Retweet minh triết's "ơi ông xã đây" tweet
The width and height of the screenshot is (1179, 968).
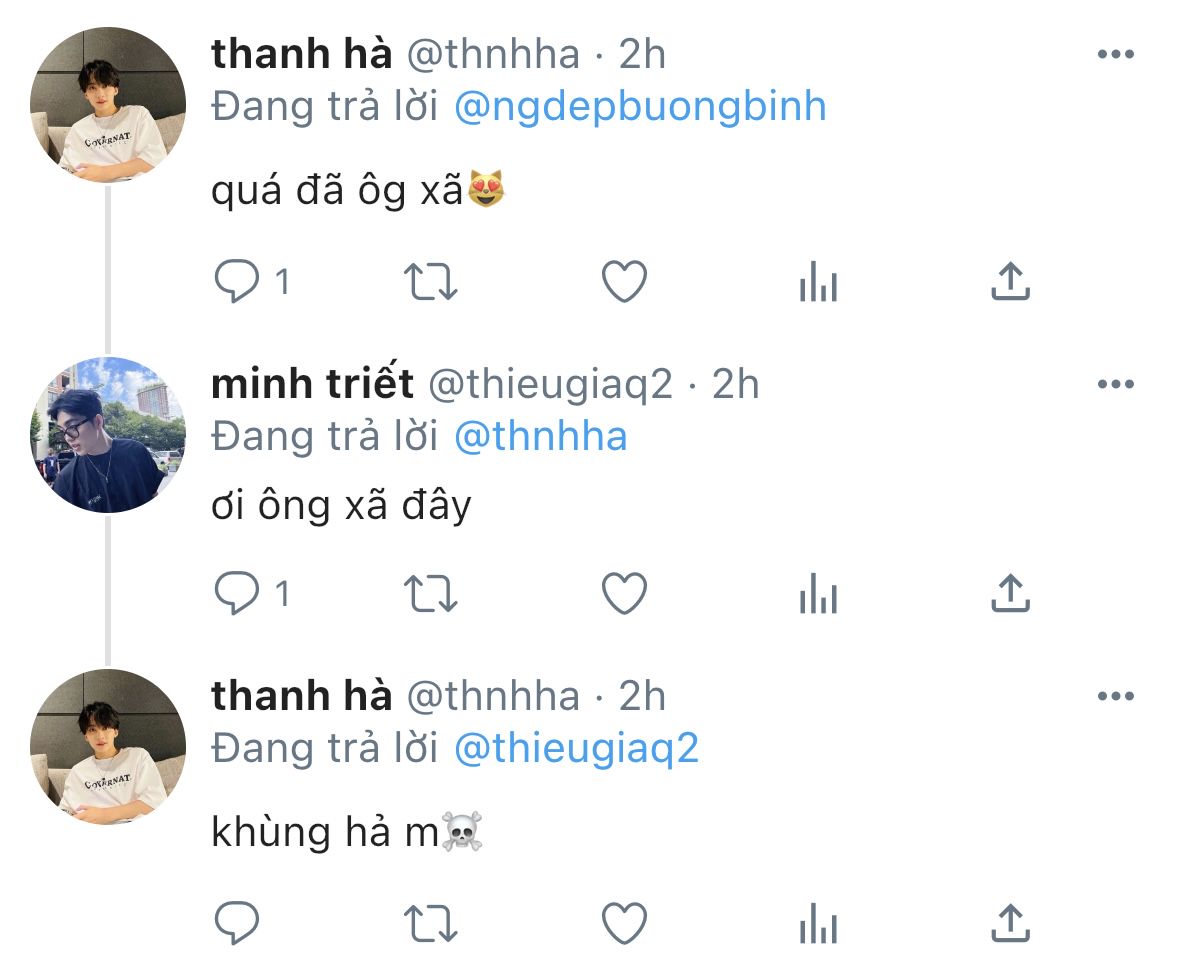tap(432, 595)
